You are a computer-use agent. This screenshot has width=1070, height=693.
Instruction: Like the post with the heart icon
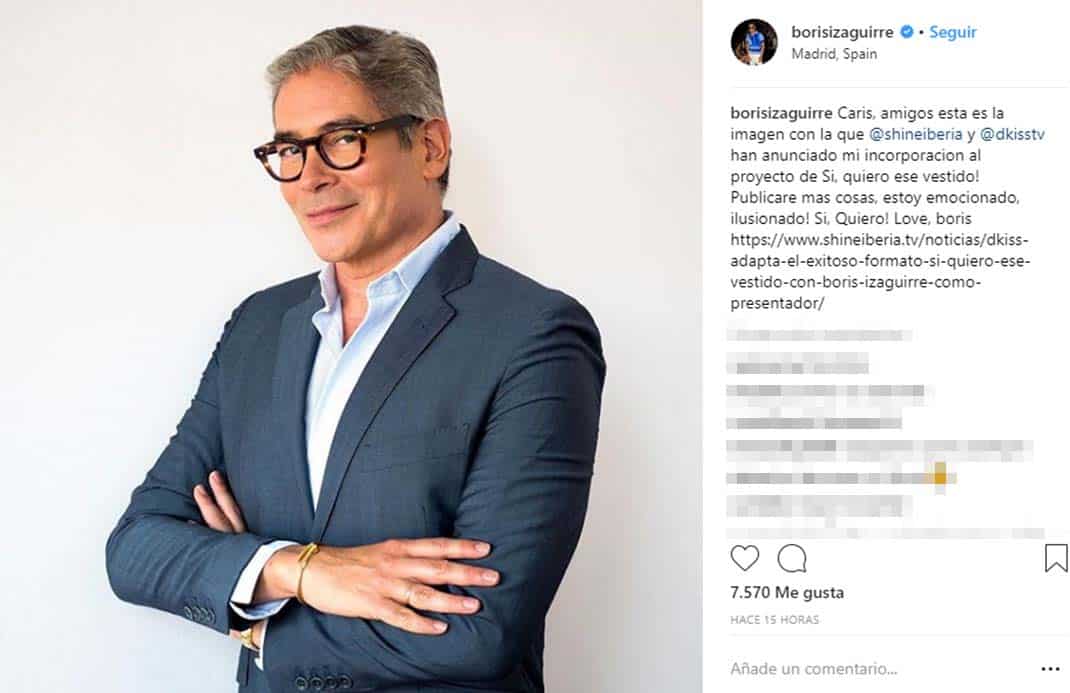point(744,558)
